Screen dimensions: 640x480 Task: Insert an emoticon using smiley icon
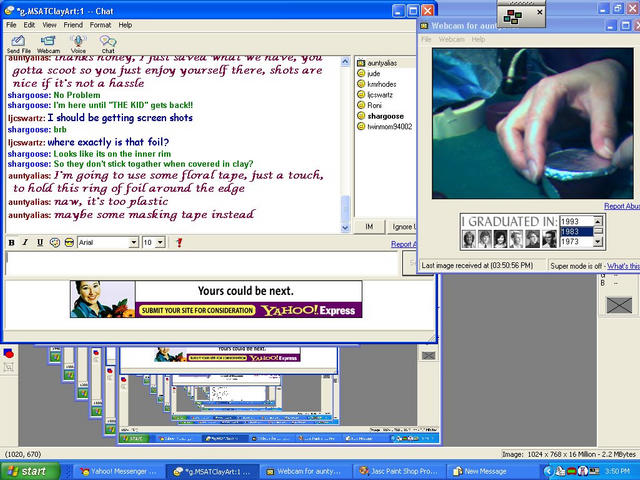[x=55, y=242]
